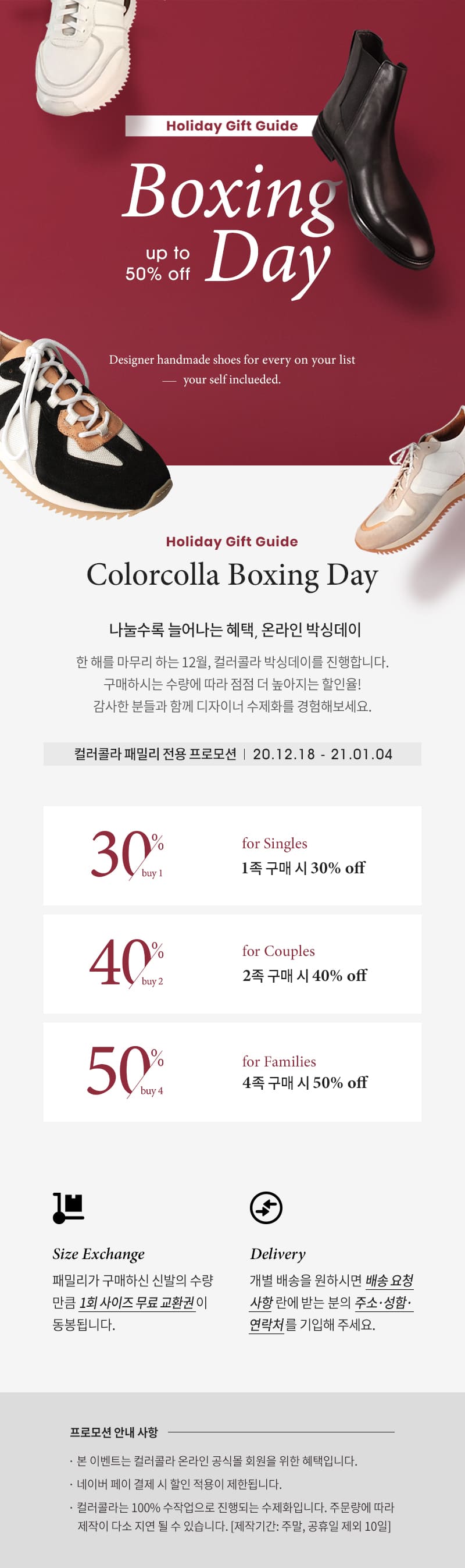This screenshot has width=465, height=1568.
Task: Select the for Singles 30% off card
Action: click(x=232, y=856)
